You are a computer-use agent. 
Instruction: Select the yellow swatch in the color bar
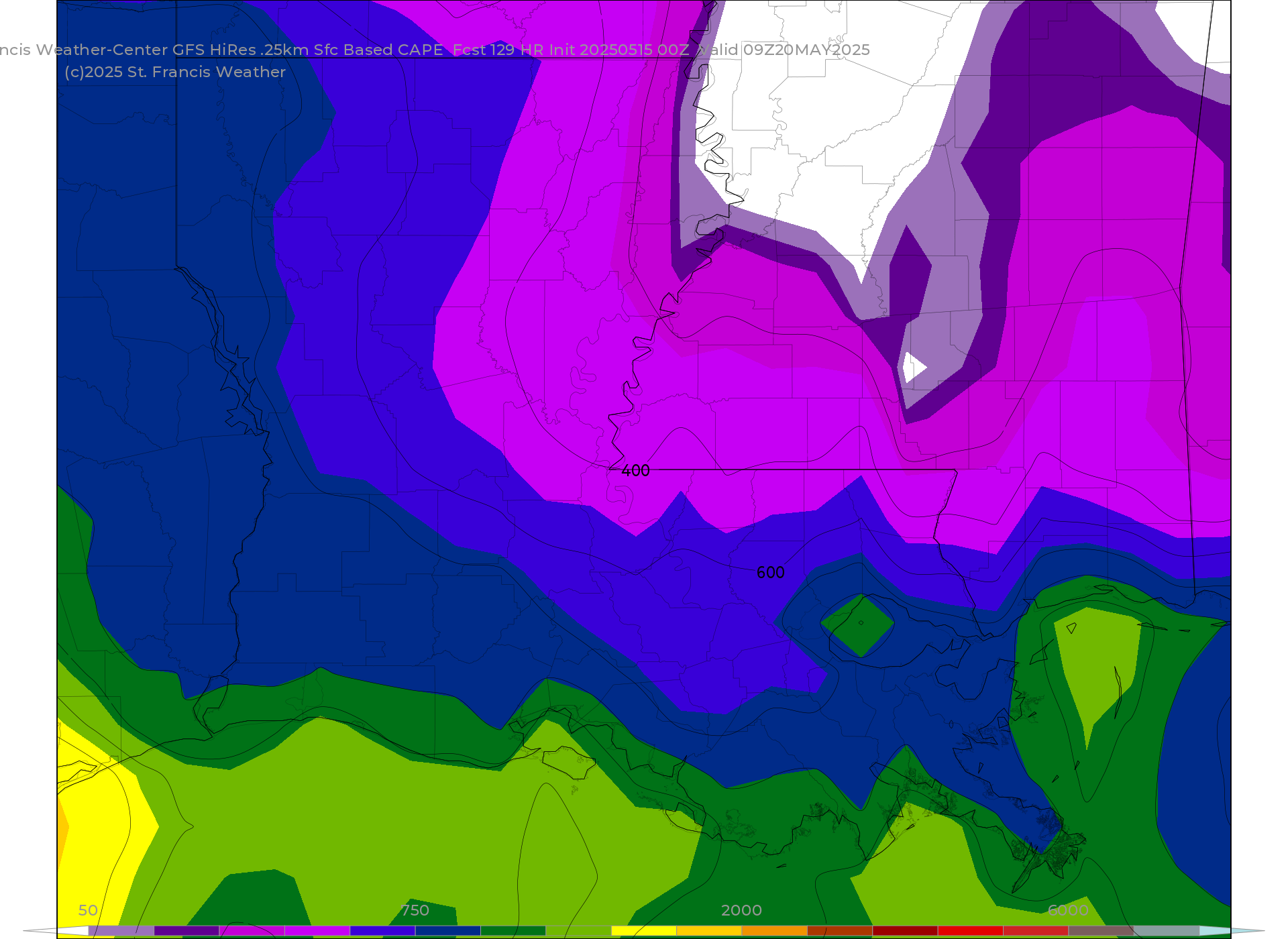[x=644, y=931]
